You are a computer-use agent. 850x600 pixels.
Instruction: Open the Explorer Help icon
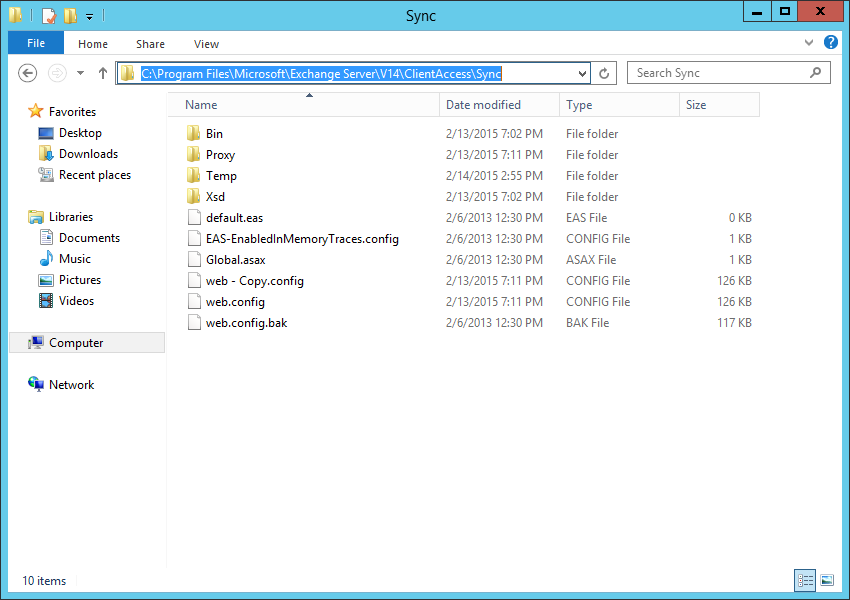[x=830, y=43]
